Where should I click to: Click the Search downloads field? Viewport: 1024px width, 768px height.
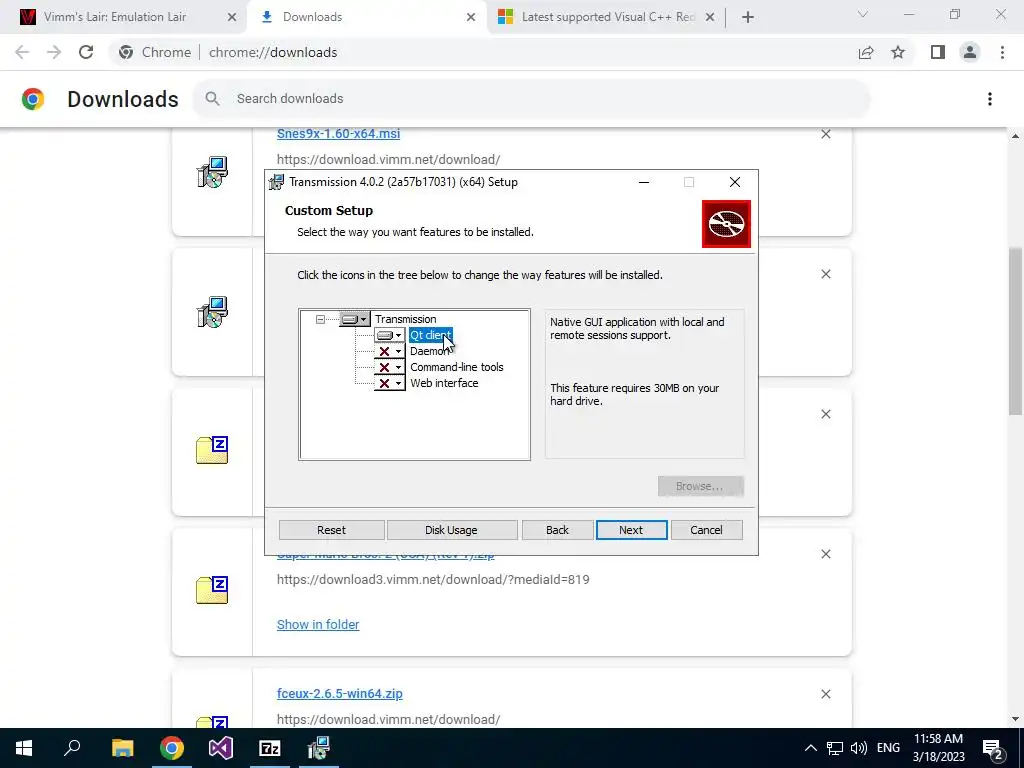coord(532,99)
